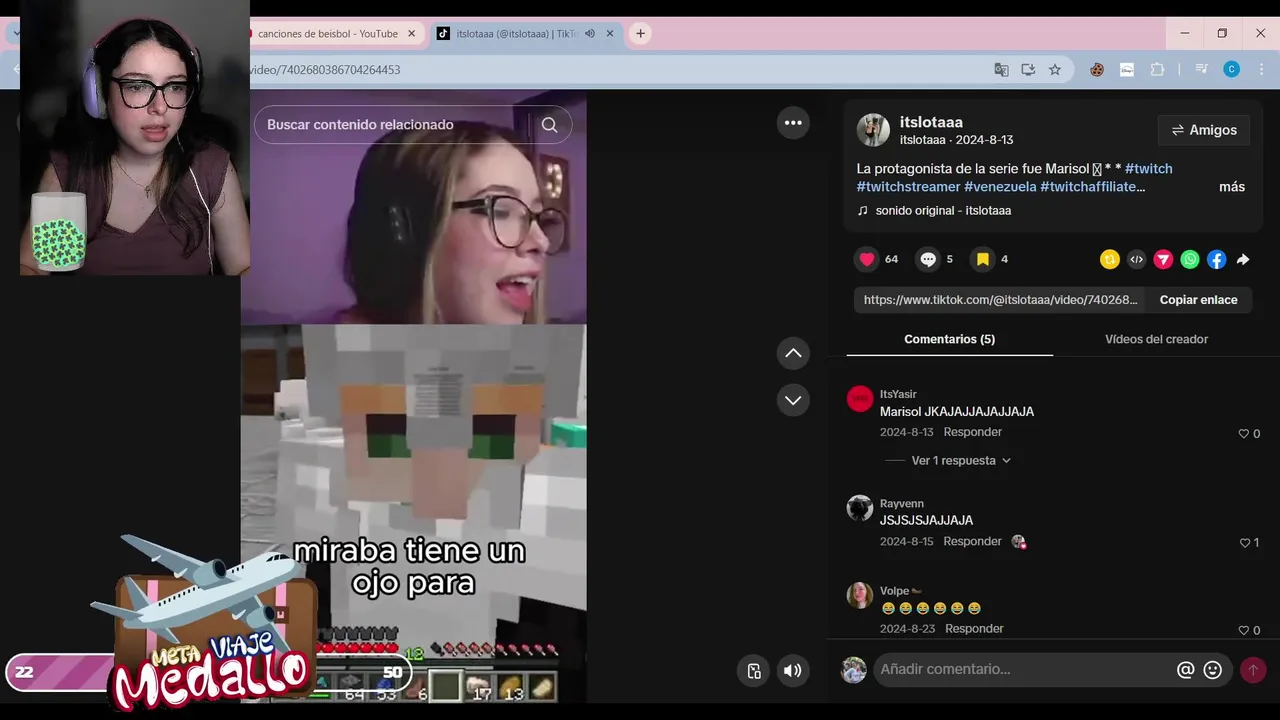The width and height of the screenshot is (1280, 720).
Task: Open ItsYasir's commenter avatar
Action: coord(860,399)
